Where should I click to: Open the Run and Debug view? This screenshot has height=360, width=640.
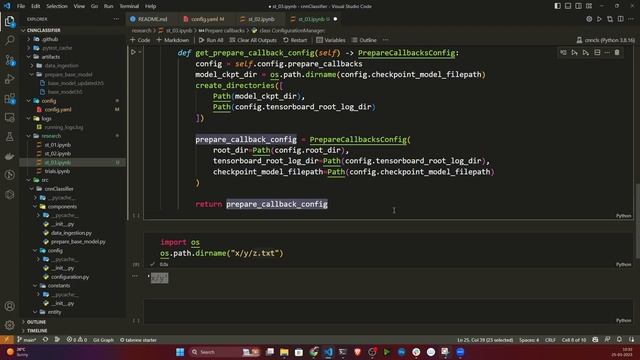pos(9,79)
